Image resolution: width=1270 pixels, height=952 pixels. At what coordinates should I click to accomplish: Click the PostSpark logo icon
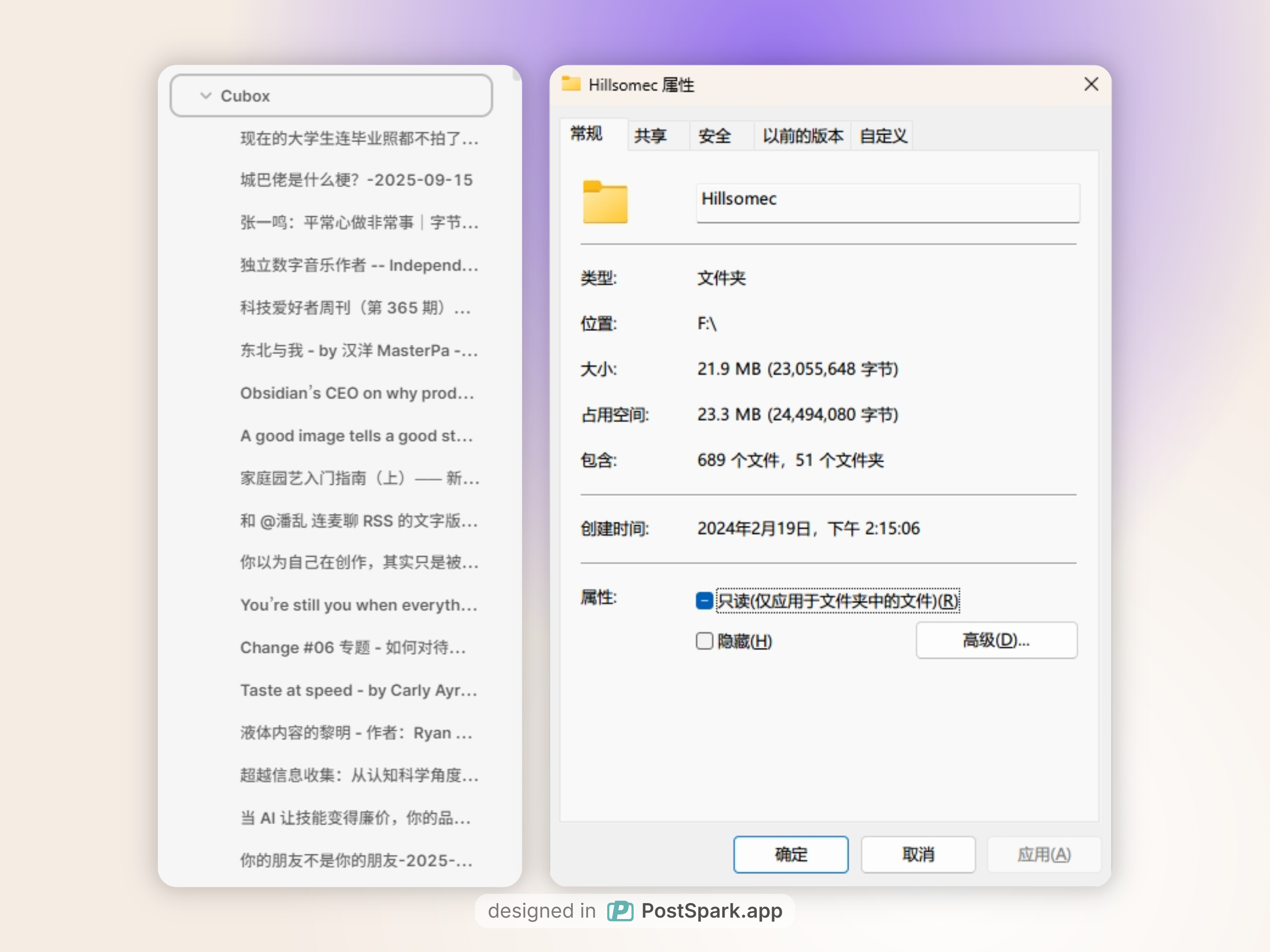[620, 911]
